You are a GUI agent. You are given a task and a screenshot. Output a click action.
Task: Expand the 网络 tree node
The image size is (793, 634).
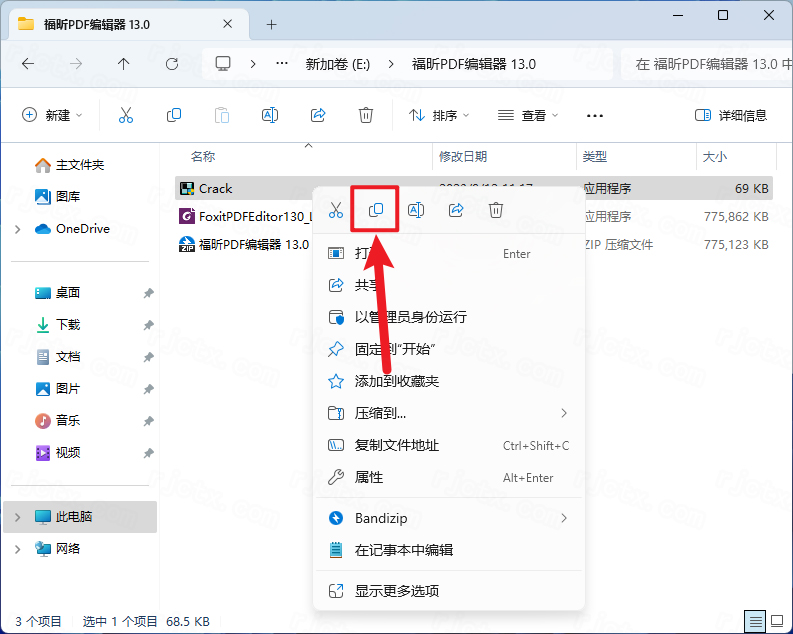18,549
